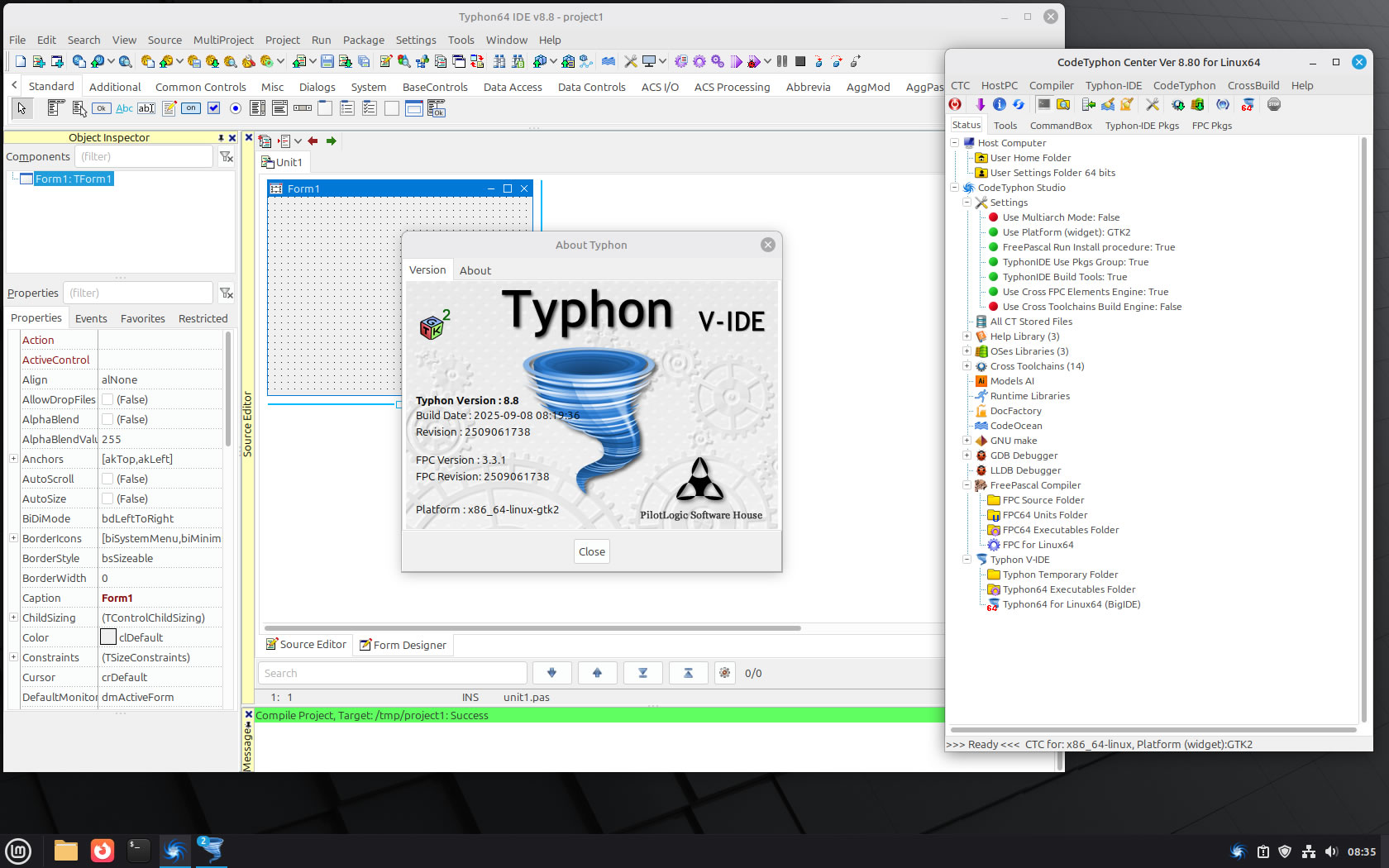This screenshot has height=868, width=1389.
Task: Expand the Constraints property
Action: point(13,657)
